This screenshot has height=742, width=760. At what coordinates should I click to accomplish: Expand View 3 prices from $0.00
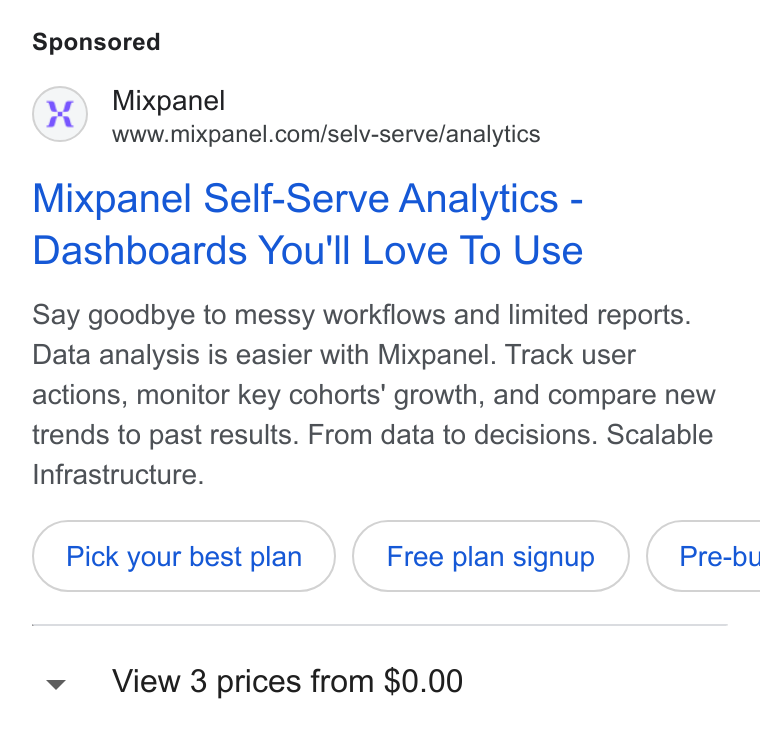point(287,681)
